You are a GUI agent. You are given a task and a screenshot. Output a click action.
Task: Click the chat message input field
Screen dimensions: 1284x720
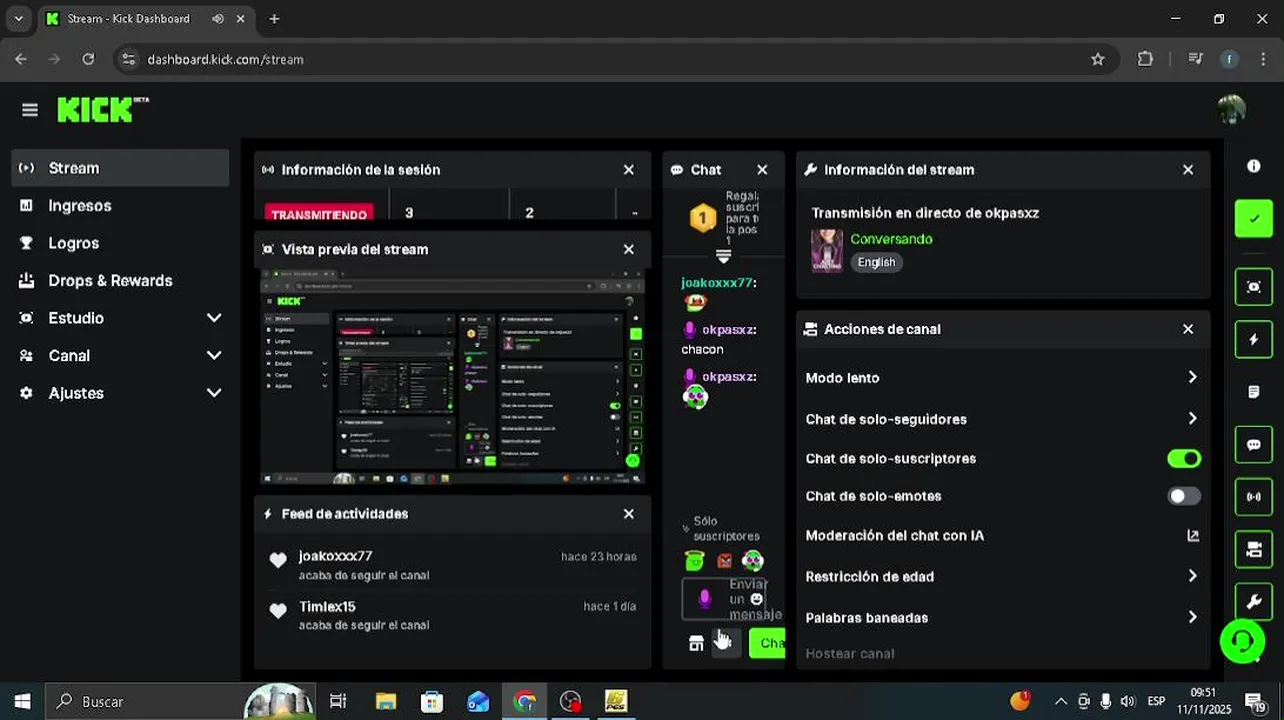pyautogui.click(x=725, y=599)
